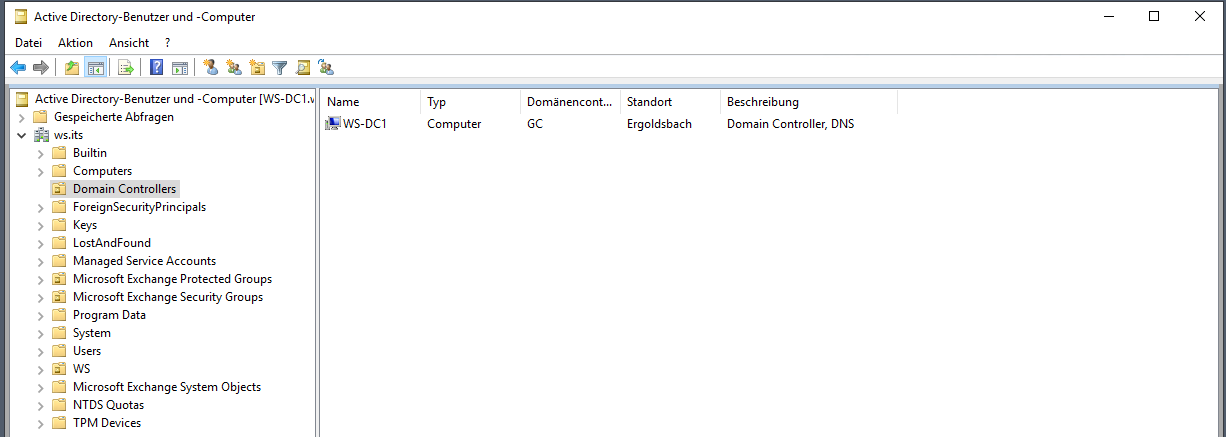1226x437 pixels.
Task: Sort by the Beschreibung column header
Action: tap(808, 102)
